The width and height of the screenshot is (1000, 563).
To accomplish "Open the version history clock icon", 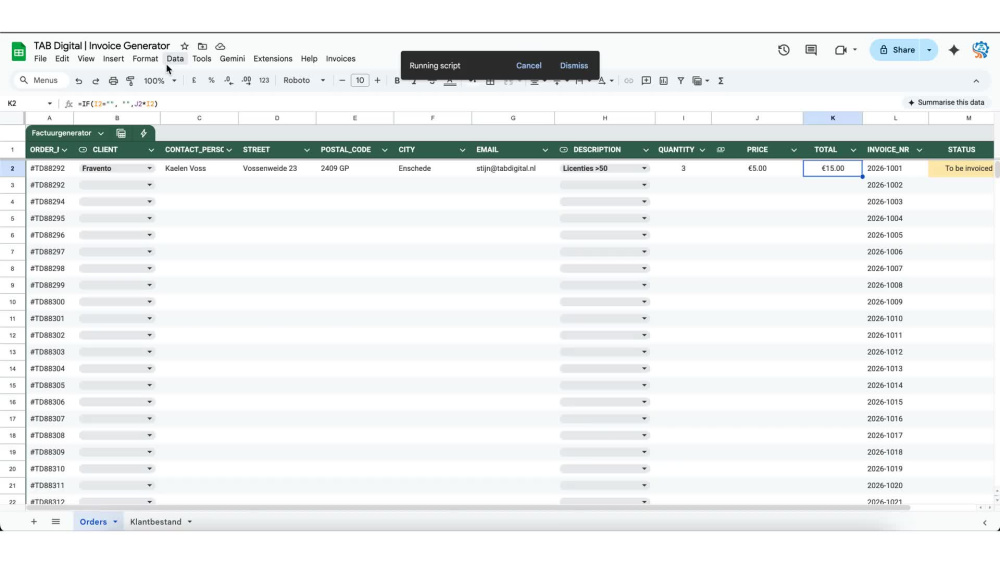I will [784, 50].
